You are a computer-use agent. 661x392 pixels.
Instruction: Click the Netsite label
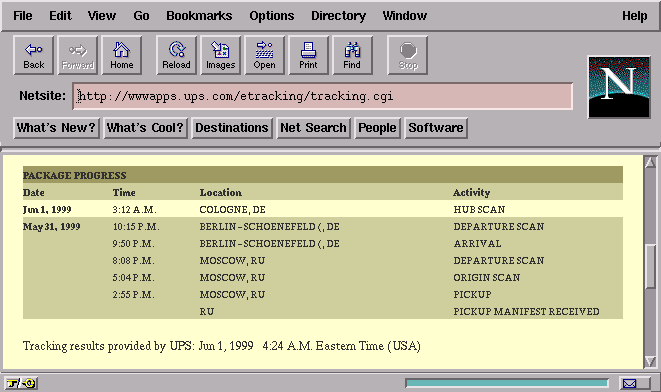[x=43, y=96]
